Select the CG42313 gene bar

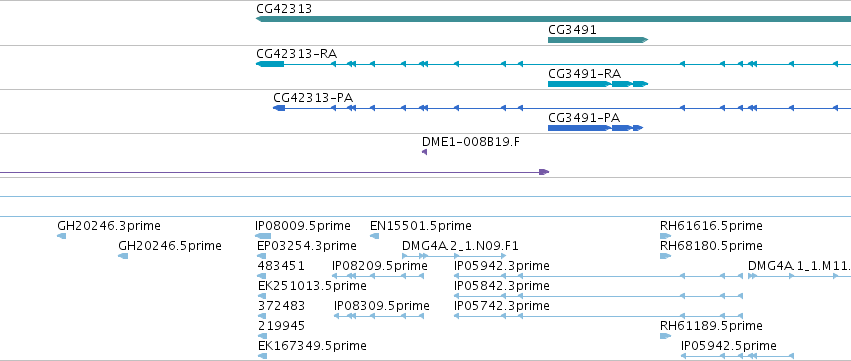(553, 19)
